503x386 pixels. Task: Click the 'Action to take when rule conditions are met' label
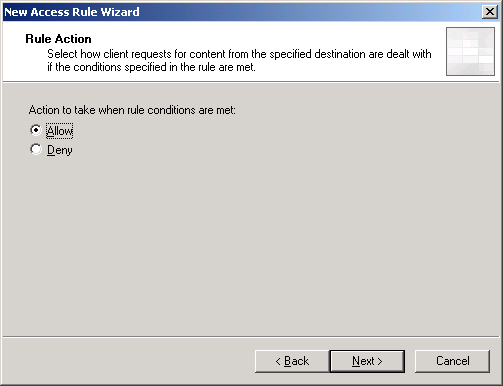point(132,110)
